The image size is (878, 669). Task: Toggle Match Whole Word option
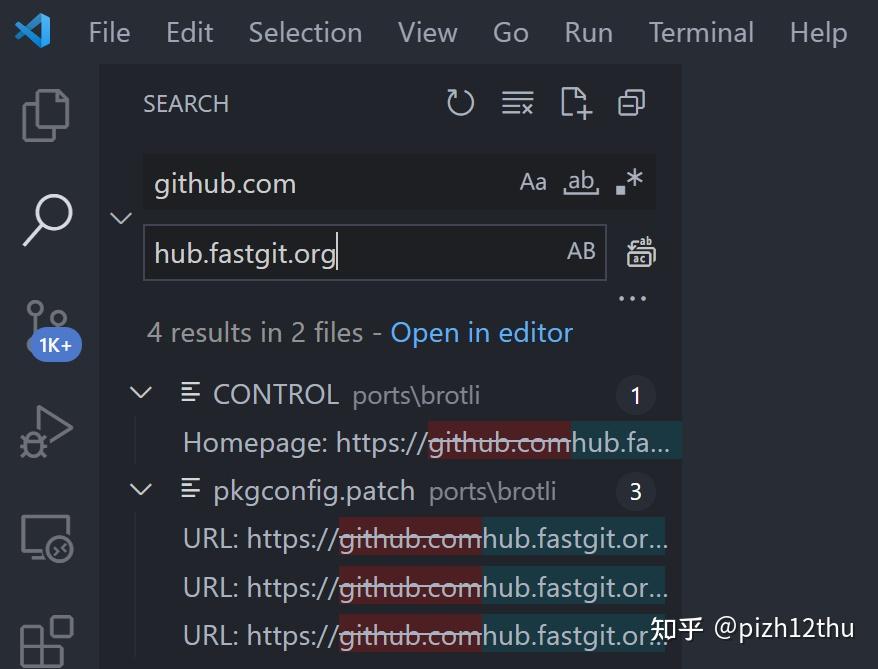click(x=580, y=182)
